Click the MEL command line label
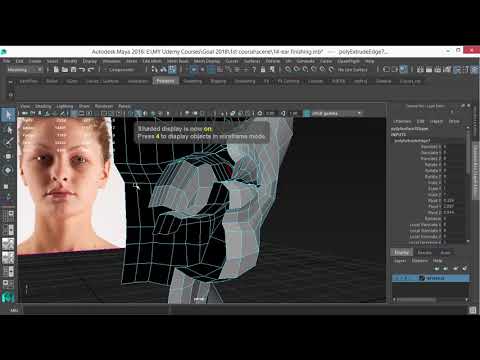This screenshot has width=480, height=360. (14, 310)
